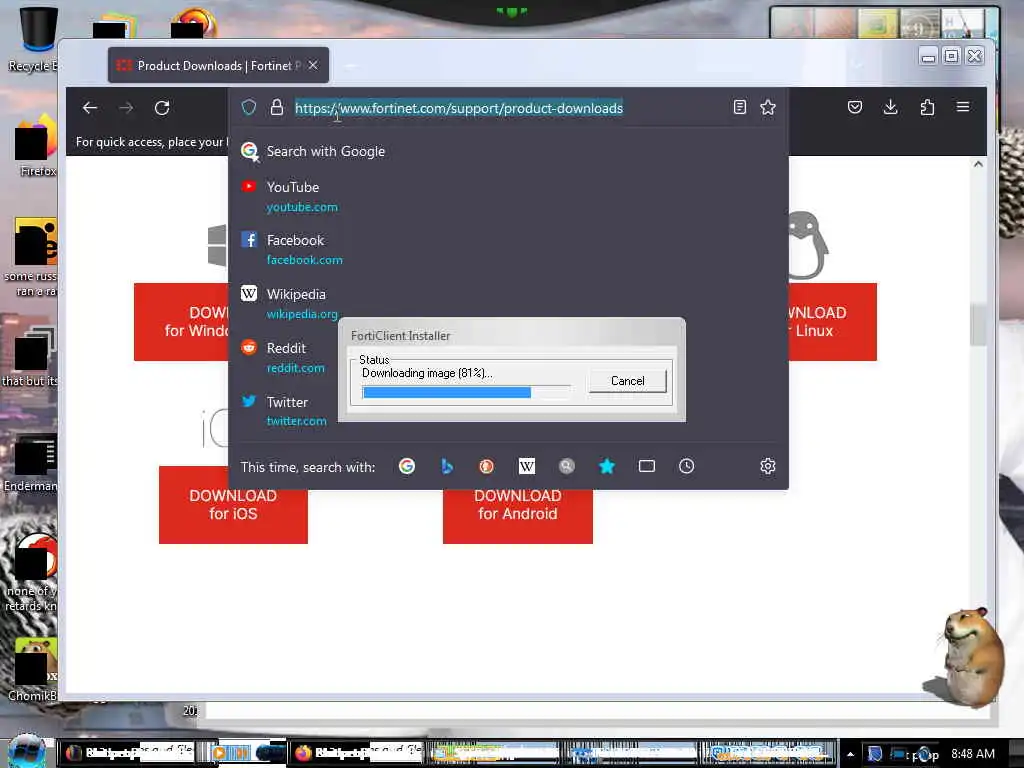Click DOWNLOAD for Windows button
The width and height of the screenshot is (1024, 768).
182,321
